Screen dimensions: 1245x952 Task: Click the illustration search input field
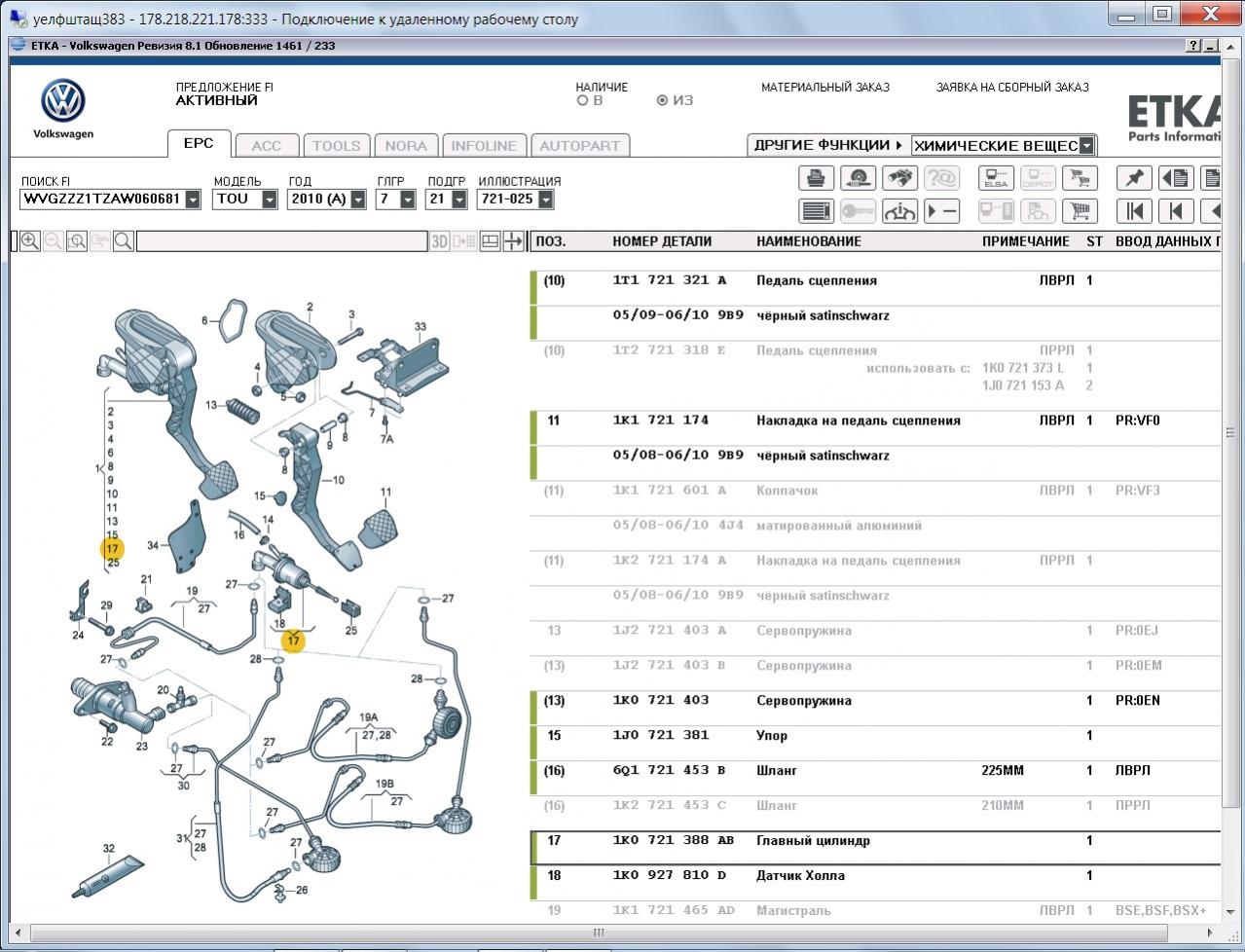coord(282,241)
